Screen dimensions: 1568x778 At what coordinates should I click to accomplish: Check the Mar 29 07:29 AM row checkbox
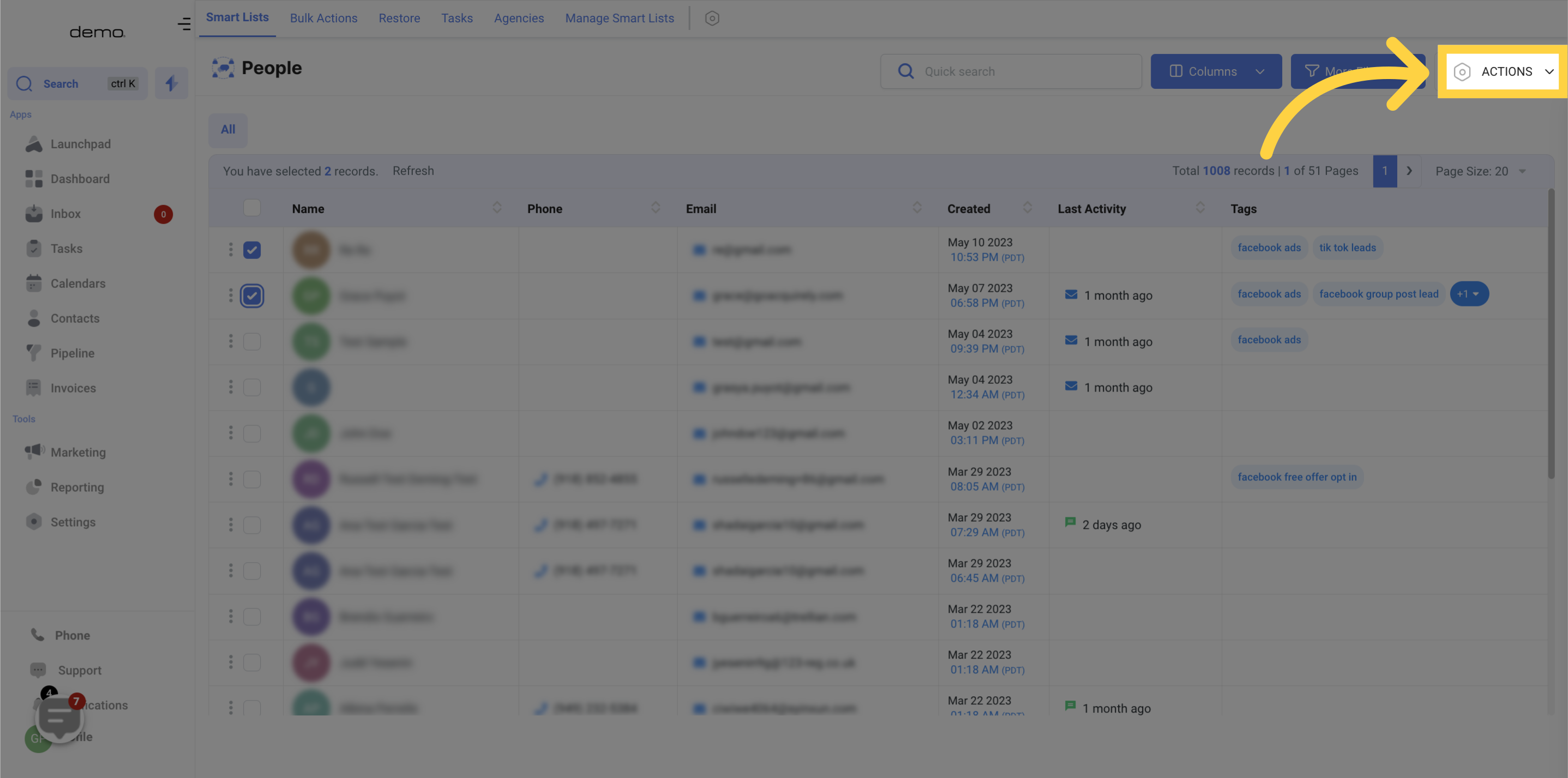[251, 525]
